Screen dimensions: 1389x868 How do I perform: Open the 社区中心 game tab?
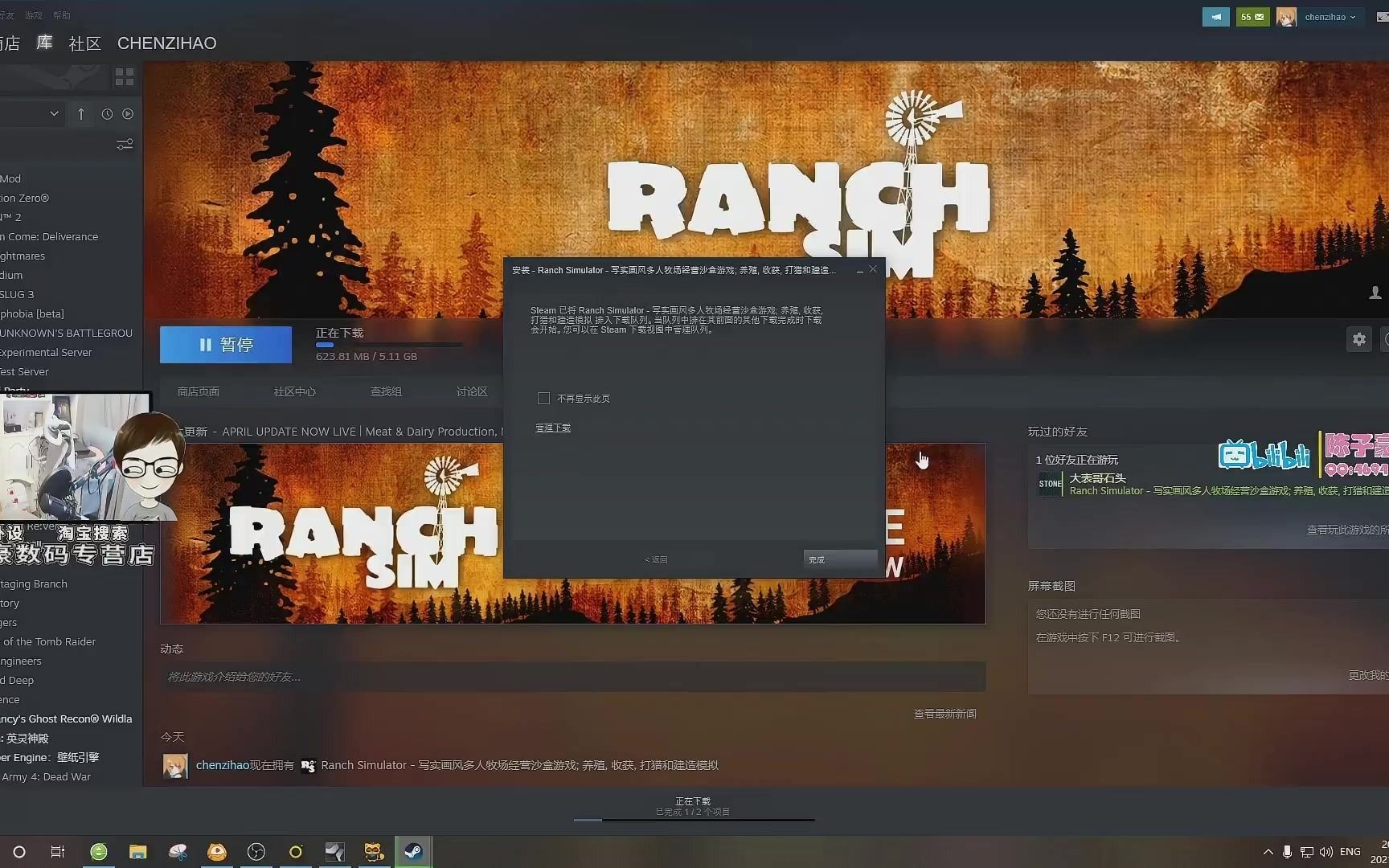coord(294,391)
